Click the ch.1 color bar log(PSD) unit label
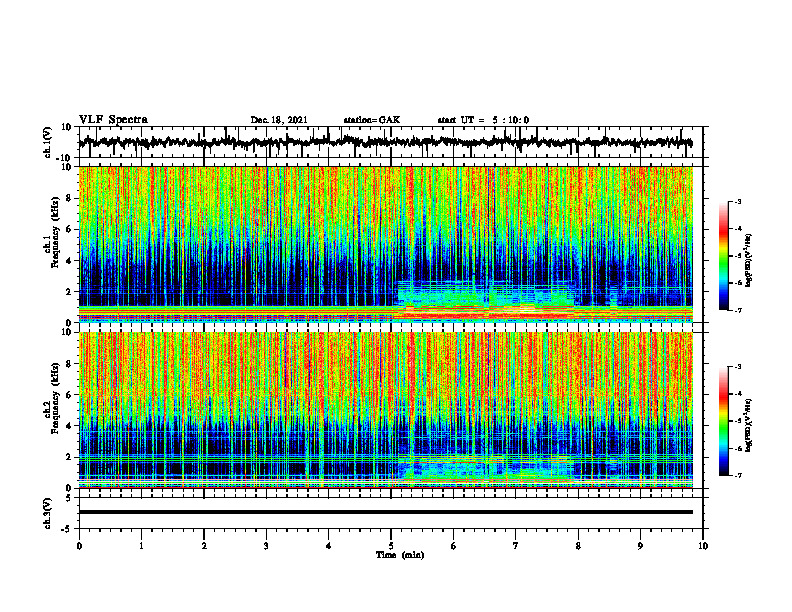 pyautogui.click(x=749, y=260)
